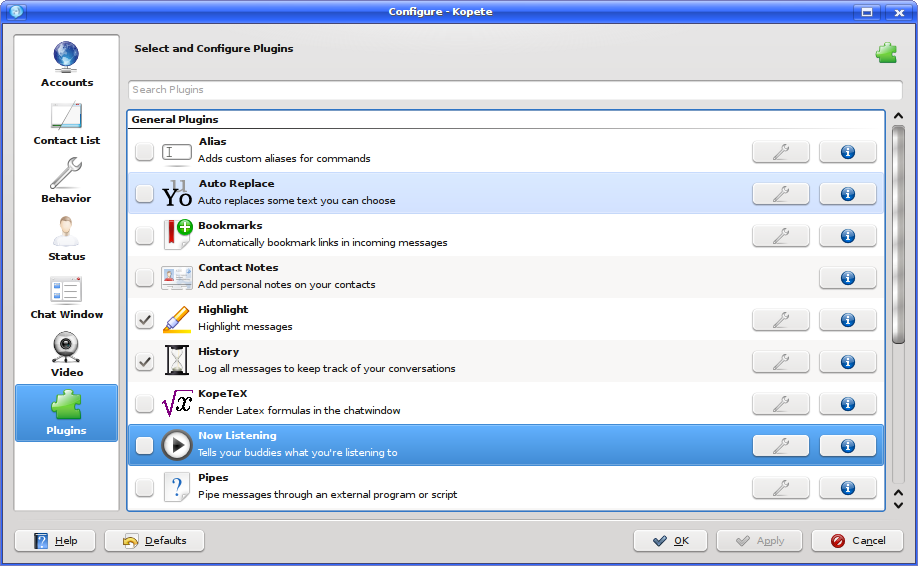Image resolution: width=918 pixels, height=566 pixels.
Task: Maximize the Configure - Kopete window
Action: pyautogui.click(x=866, y=12)
